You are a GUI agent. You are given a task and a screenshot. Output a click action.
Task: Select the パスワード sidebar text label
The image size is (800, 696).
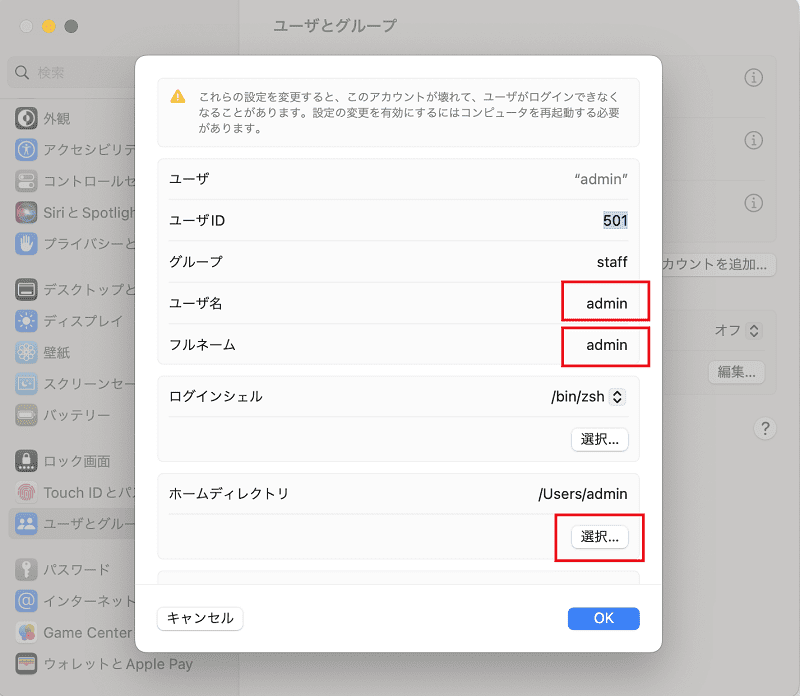pos(77,569)
